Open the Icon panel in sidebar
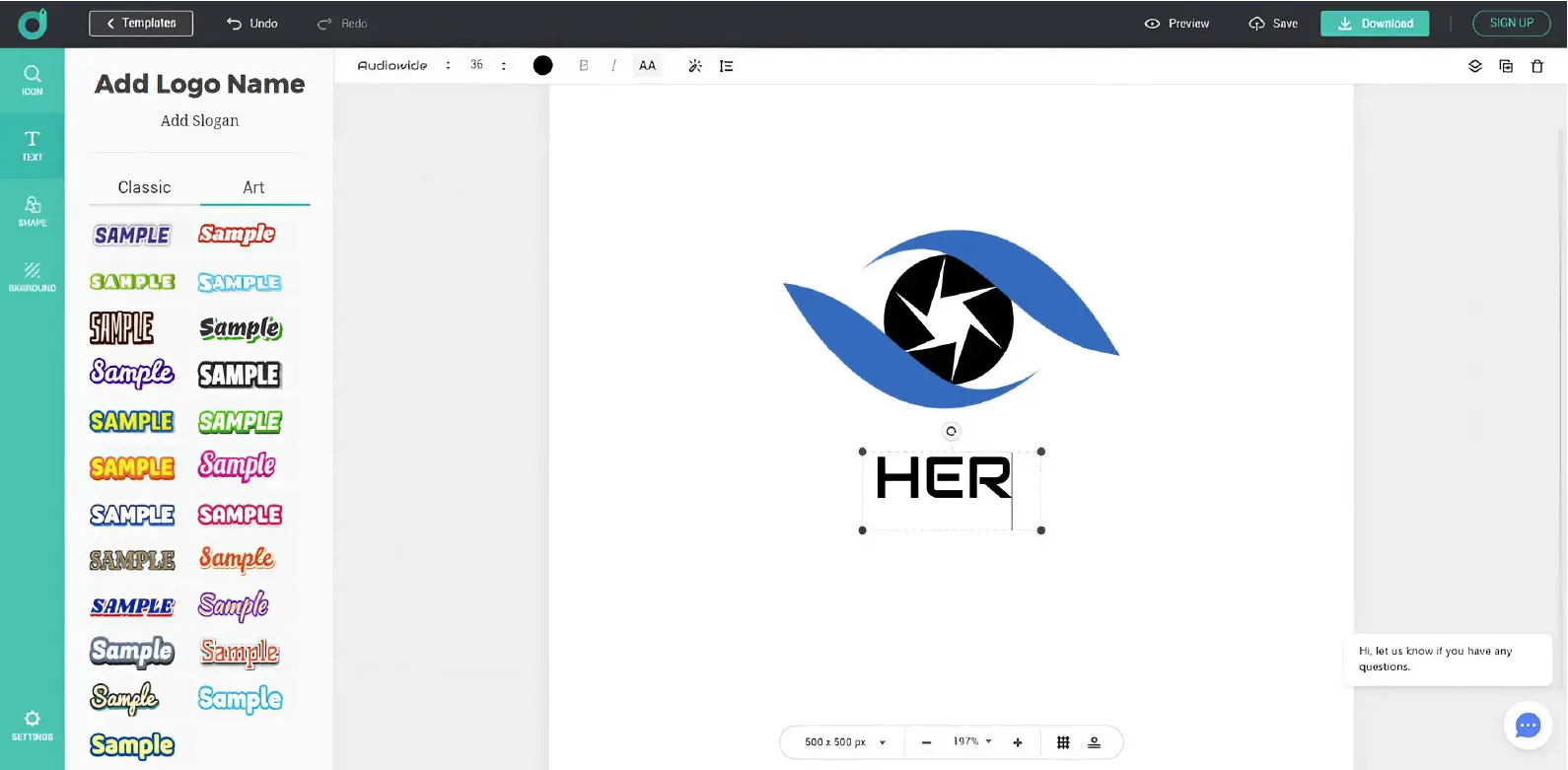Viewport: 1568px width, 770px height. [33, 81]
